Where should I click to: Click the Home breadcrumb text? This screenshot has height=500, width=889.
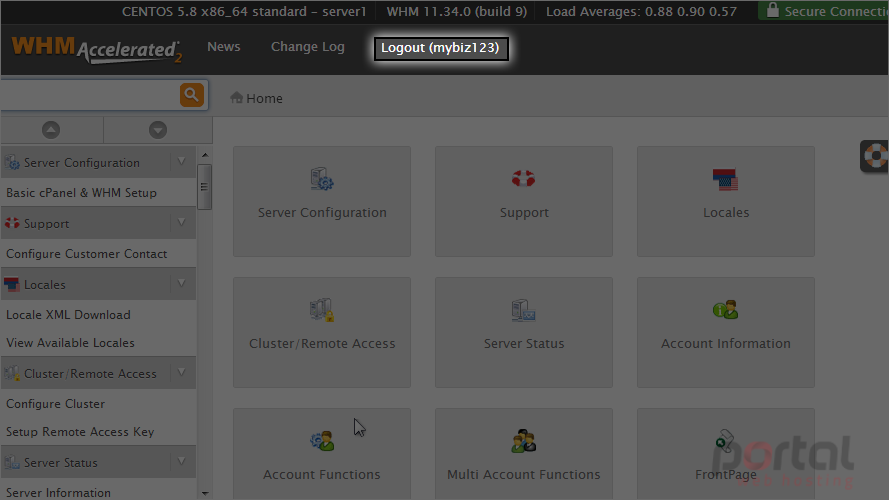tap(264, 99)
